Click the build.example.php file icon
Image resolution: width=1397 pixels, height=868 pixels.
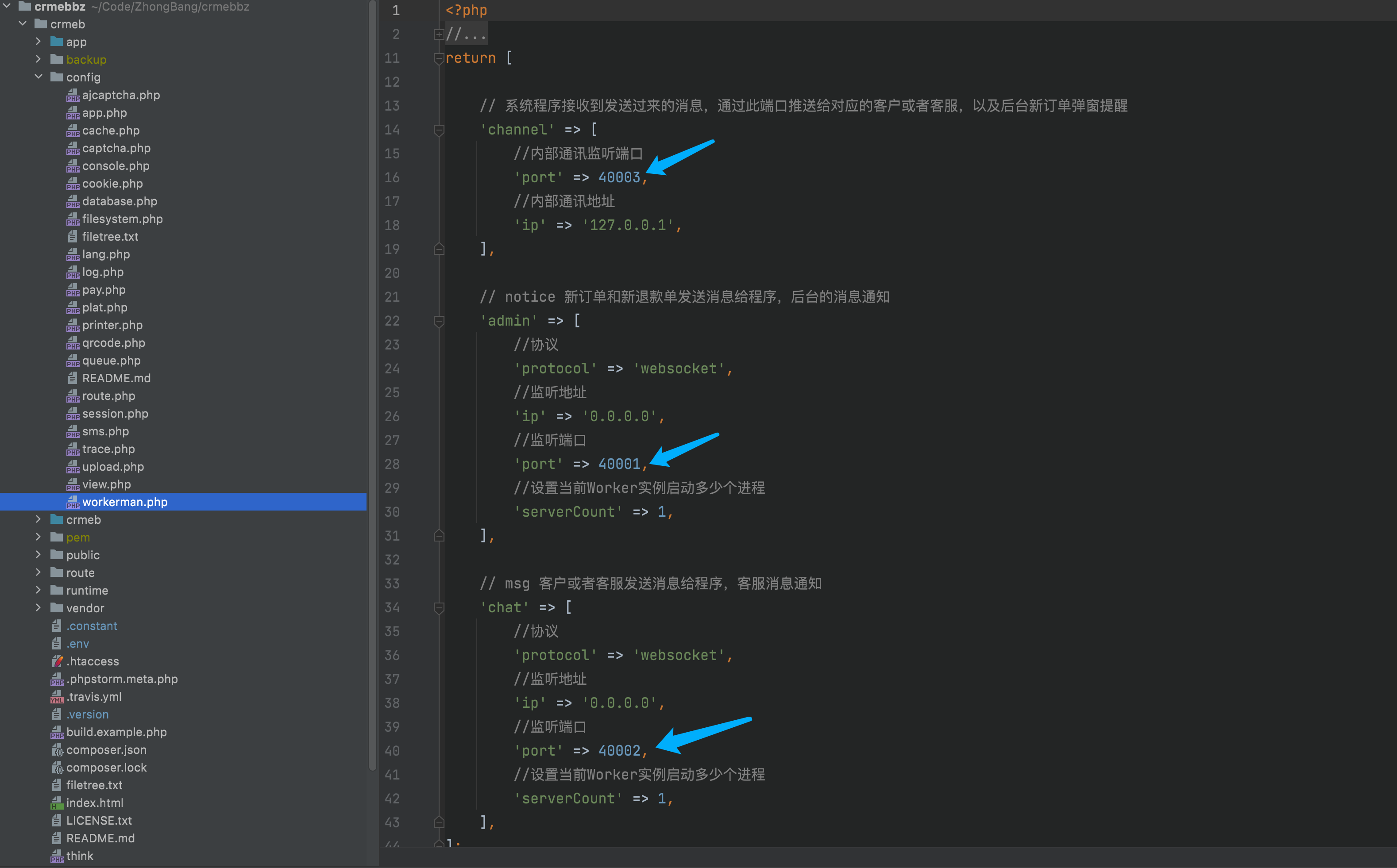(57, 733)
